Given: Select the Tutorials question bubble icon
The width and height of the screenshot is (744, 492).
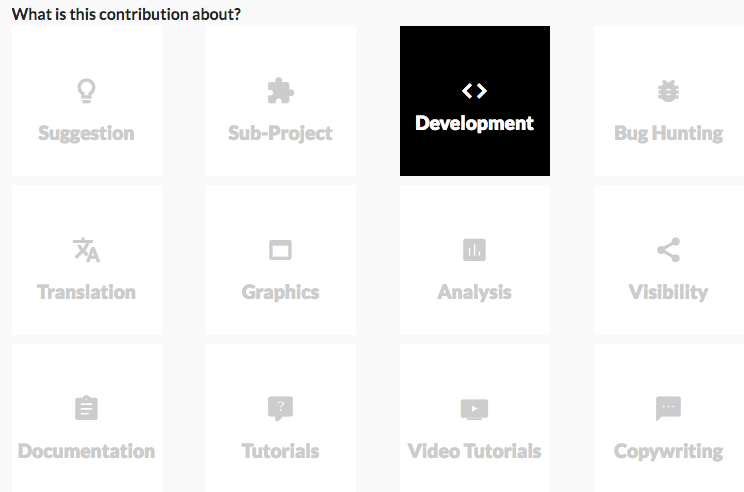Looking at the screenshot, I should pyautogui.click(x=280, y=408).
